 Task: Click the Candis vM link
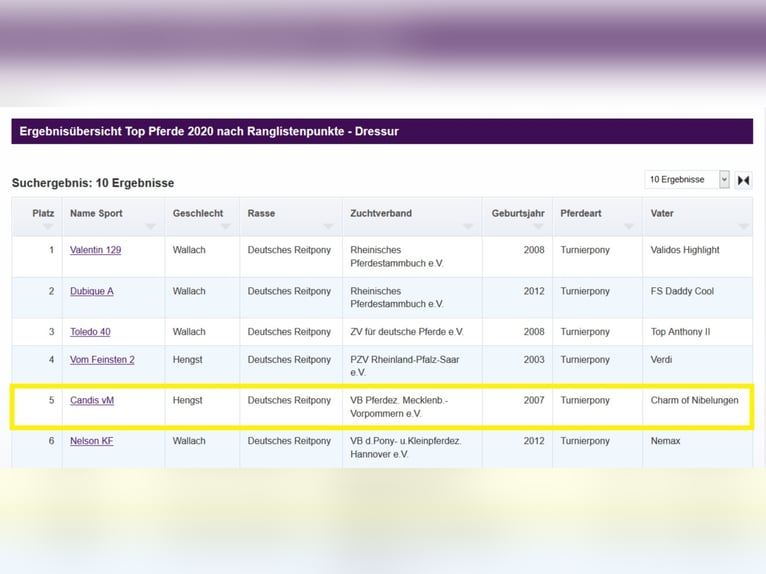[92, 400]
